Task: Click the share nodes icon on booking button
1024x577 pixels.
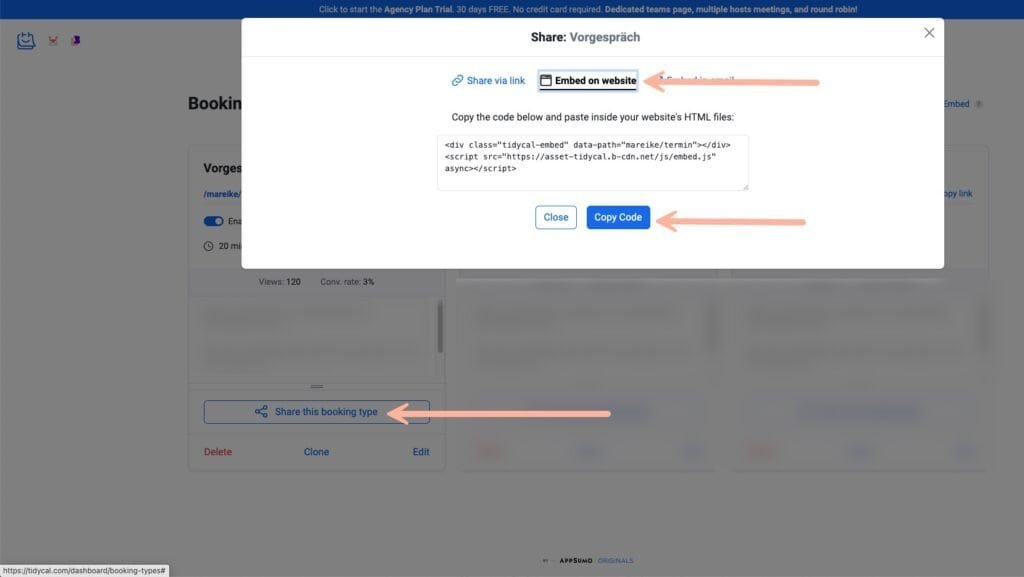Action: click(x=261, y=412)
